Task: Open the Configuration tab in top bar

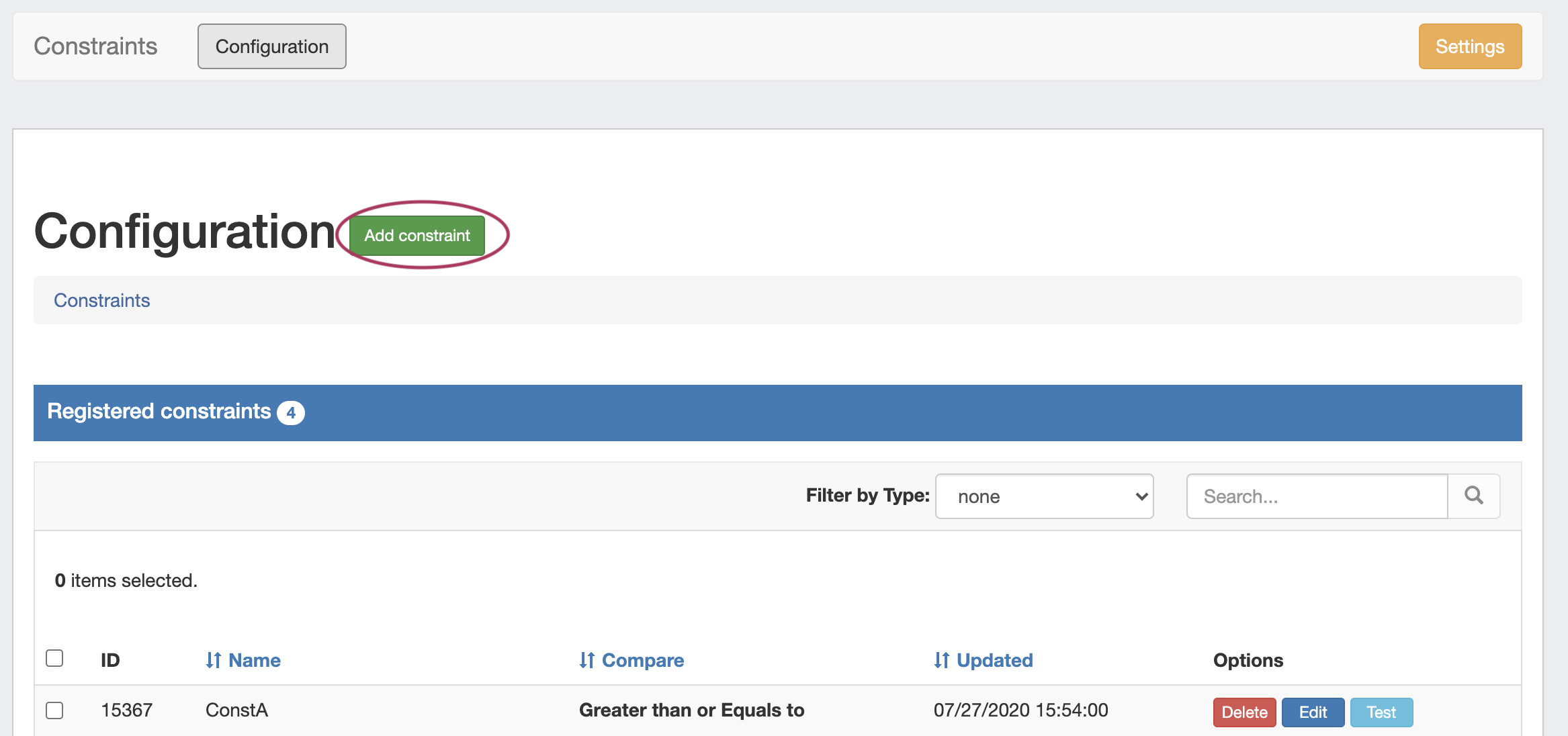Action: click(271, 46)
